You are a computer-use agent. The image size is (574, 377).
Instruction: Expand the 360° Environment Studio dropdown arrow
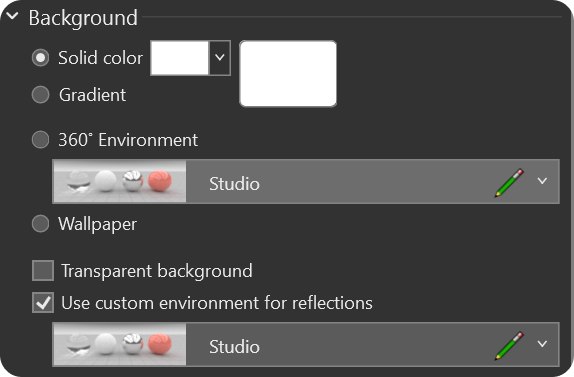(x=542, y=181)
